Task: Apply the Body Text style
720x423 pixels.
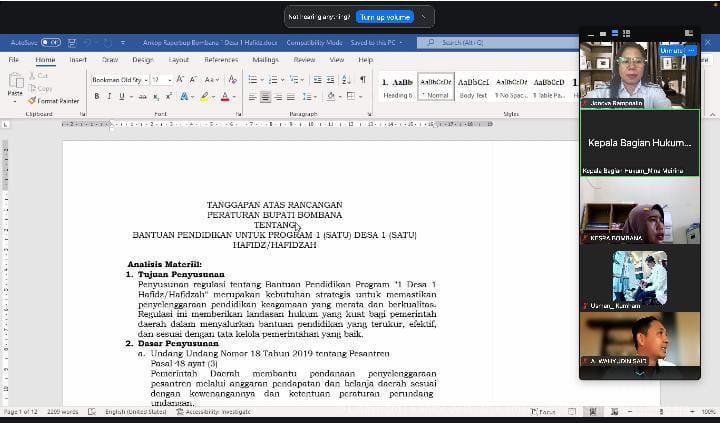Action: click(x=473, y=87)
